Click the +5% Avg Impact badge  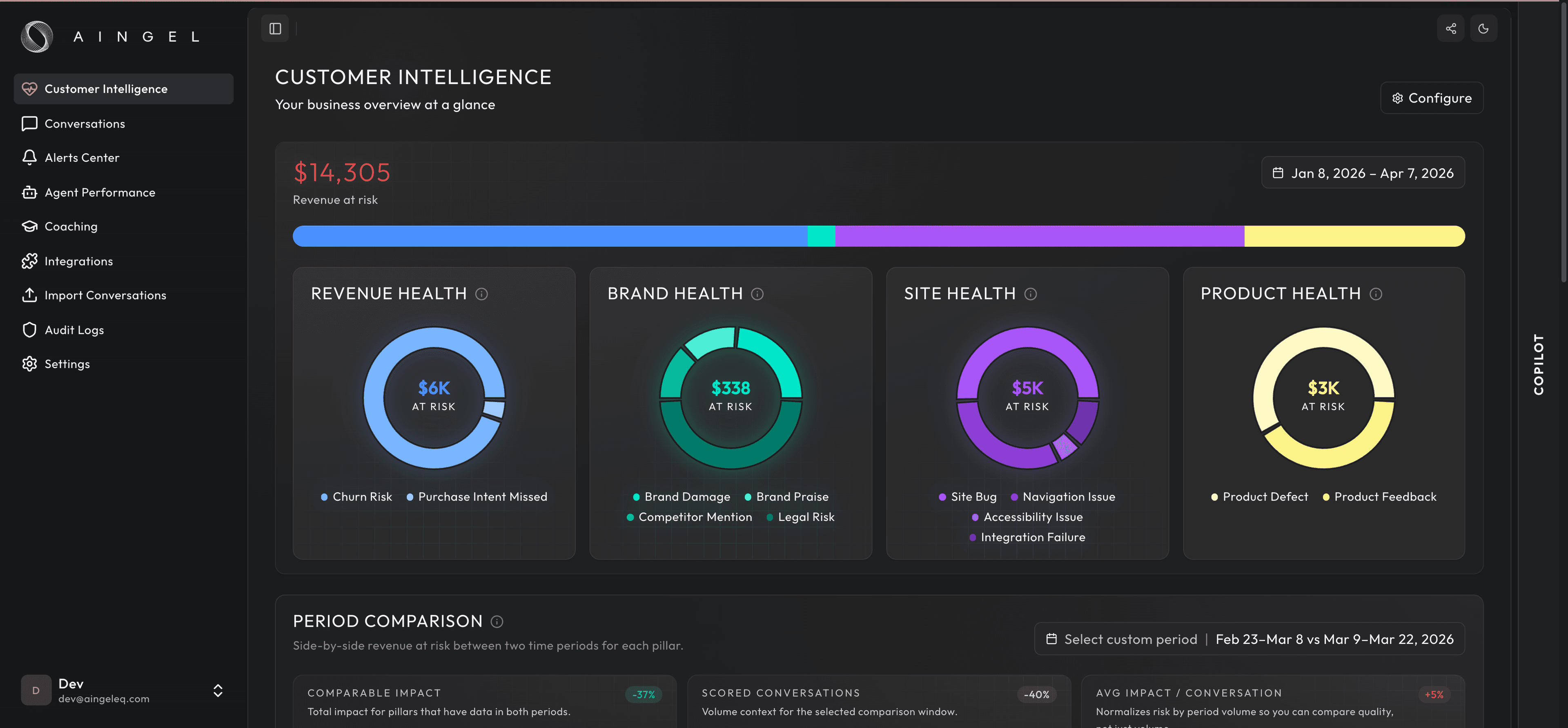tap(1434, 695)
